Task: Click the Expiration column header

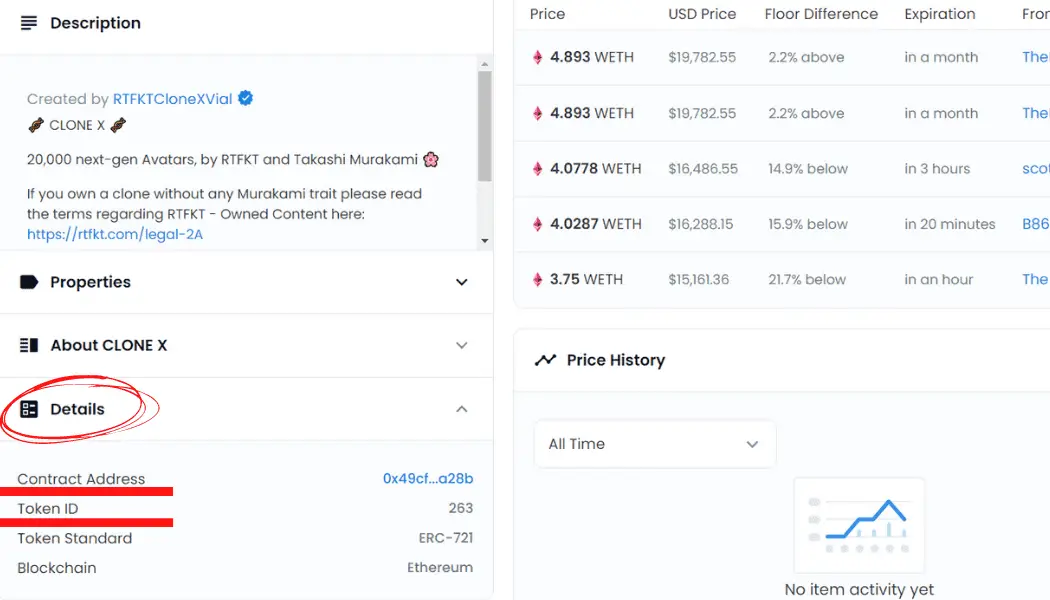Action: click(x=939, y=14)
